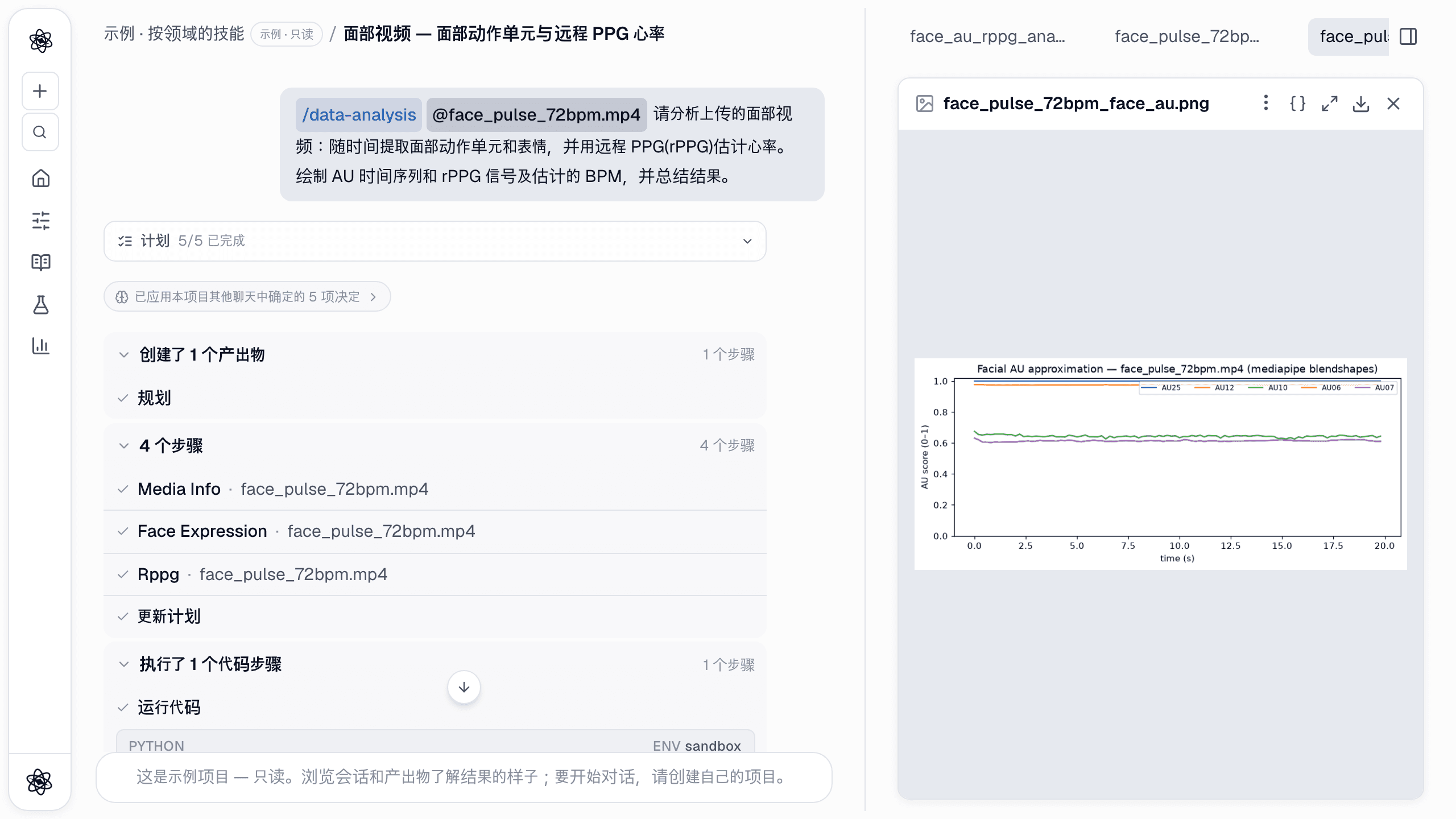
Task: Expand the 规划 step row
Action: pos(435,398)
